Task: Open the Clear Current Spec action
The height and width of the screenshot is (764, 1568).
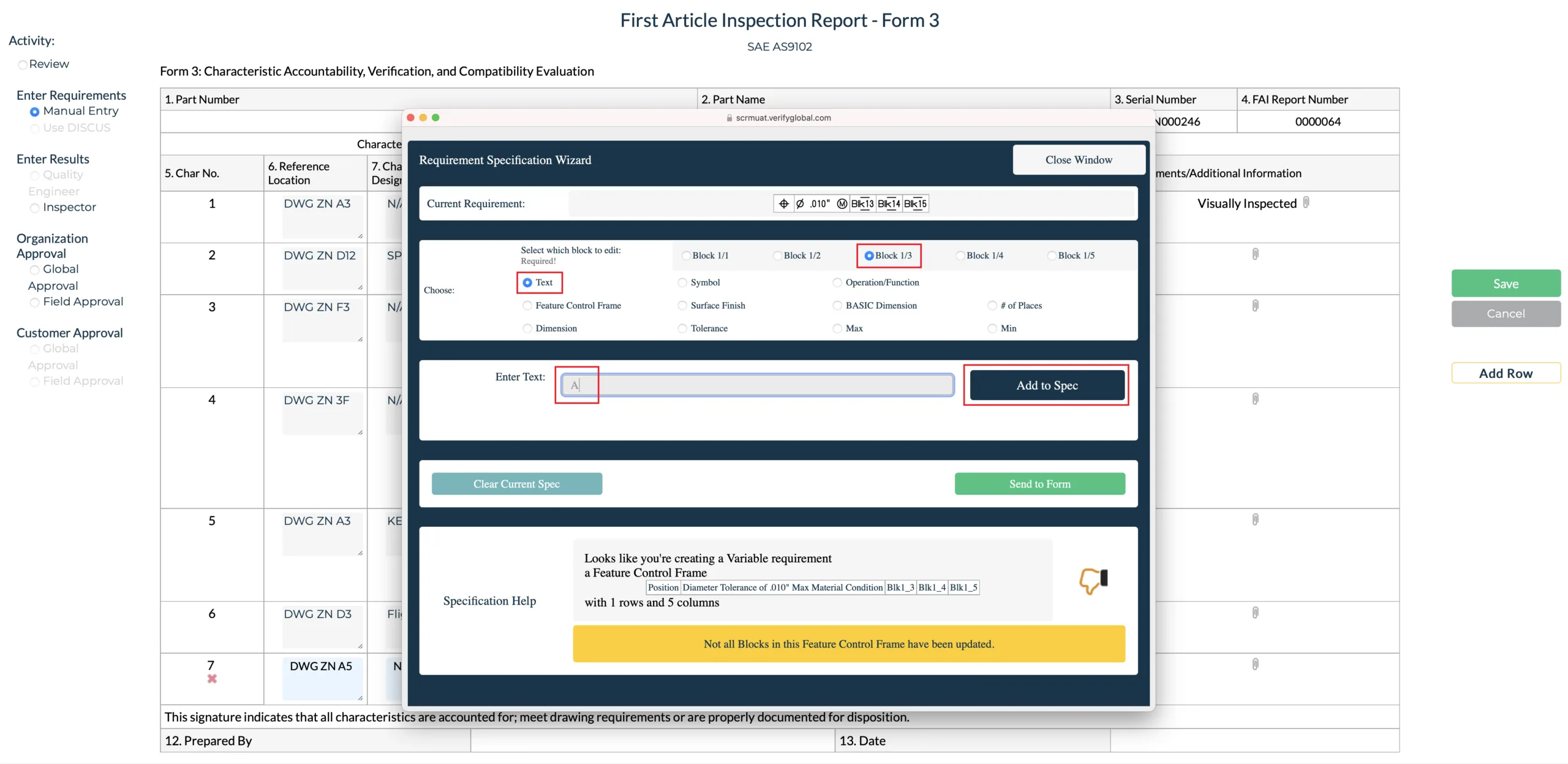Action: (x=517, y=483)
